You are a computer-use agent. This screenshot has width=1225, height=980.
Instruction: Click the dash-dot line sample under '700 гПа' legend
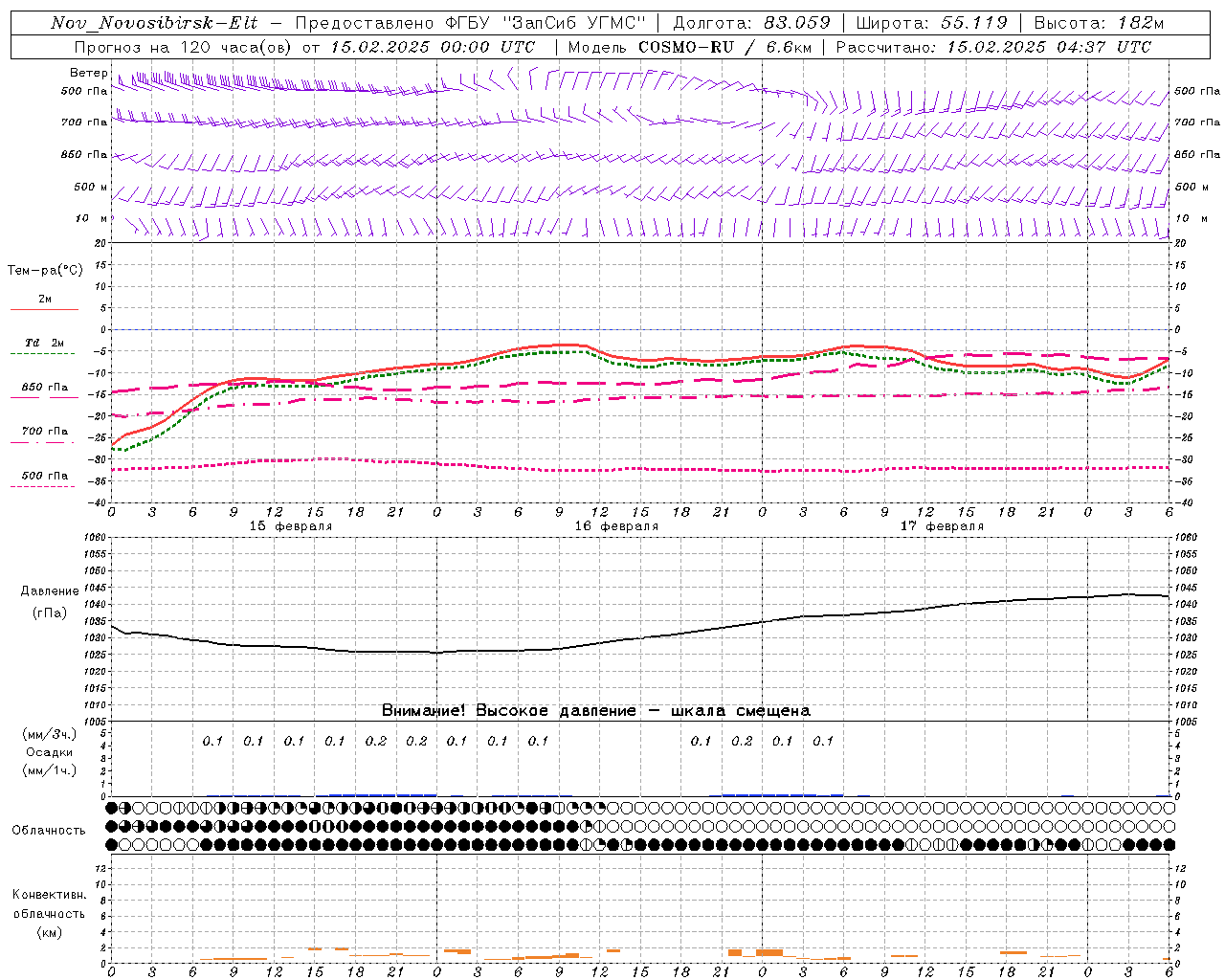43,443
